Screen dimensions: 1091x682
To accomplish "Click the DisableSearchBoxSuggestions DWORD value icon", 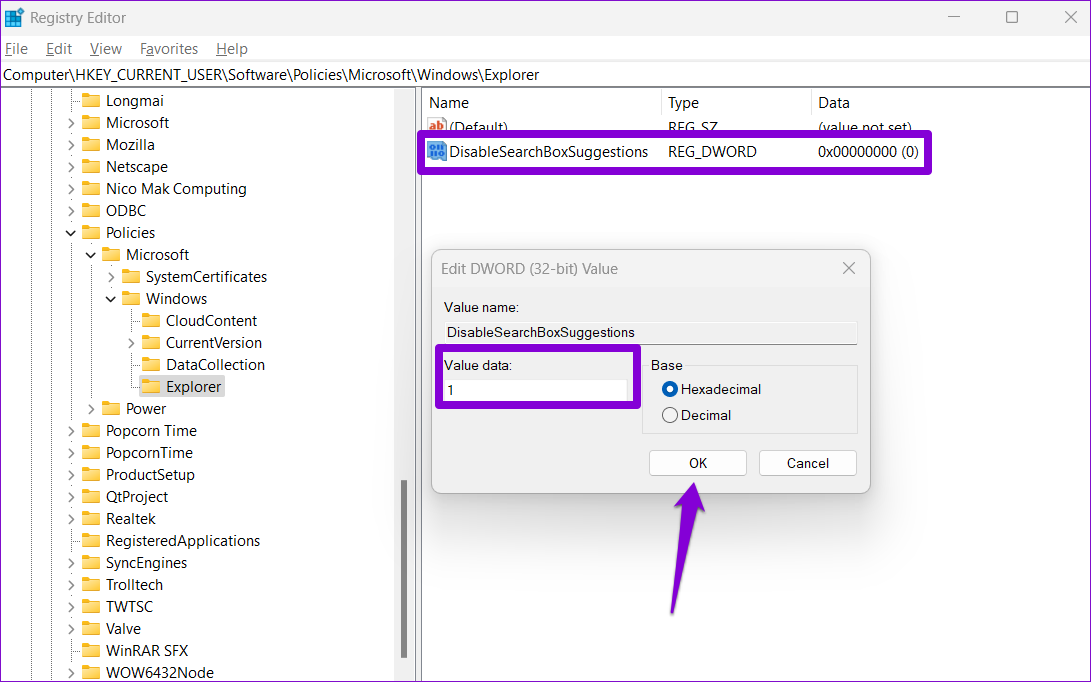I will coord(437,152).
